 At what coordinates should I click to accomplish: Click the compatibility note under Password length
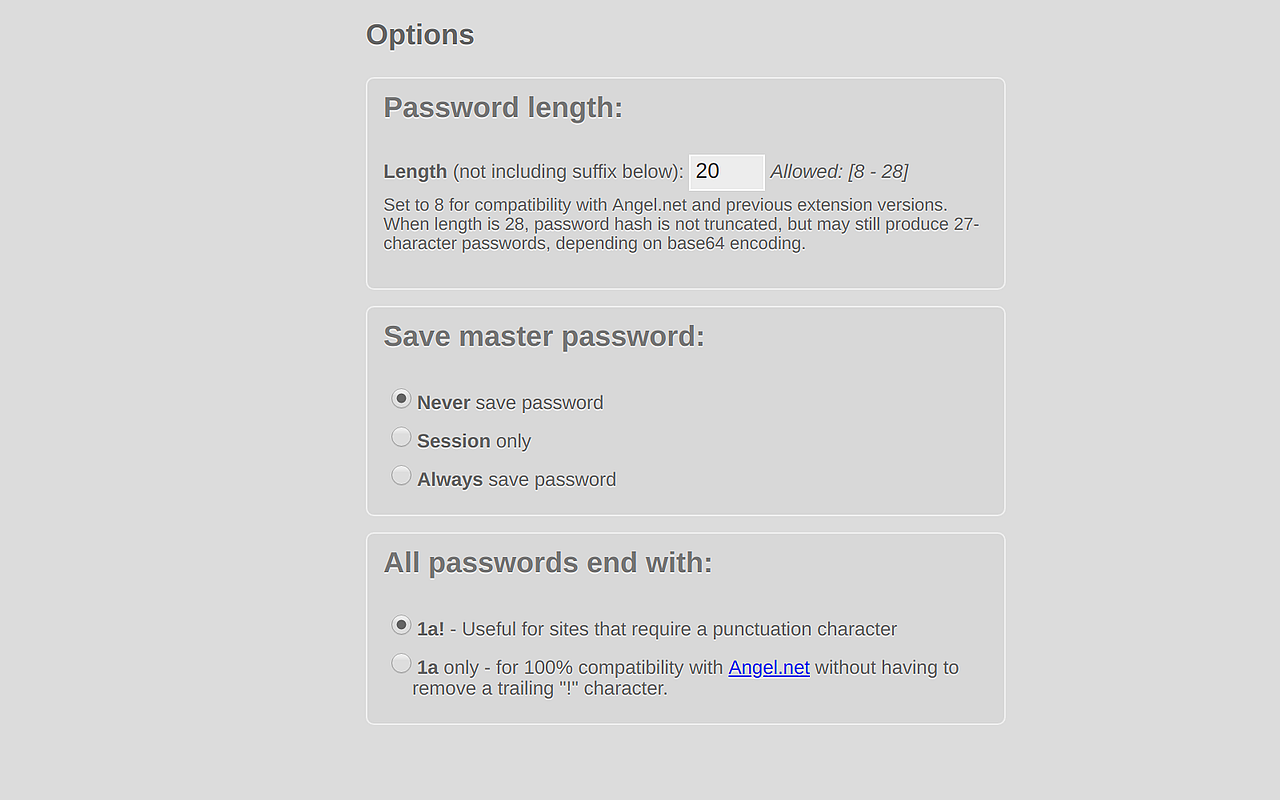tap(680, 223)
